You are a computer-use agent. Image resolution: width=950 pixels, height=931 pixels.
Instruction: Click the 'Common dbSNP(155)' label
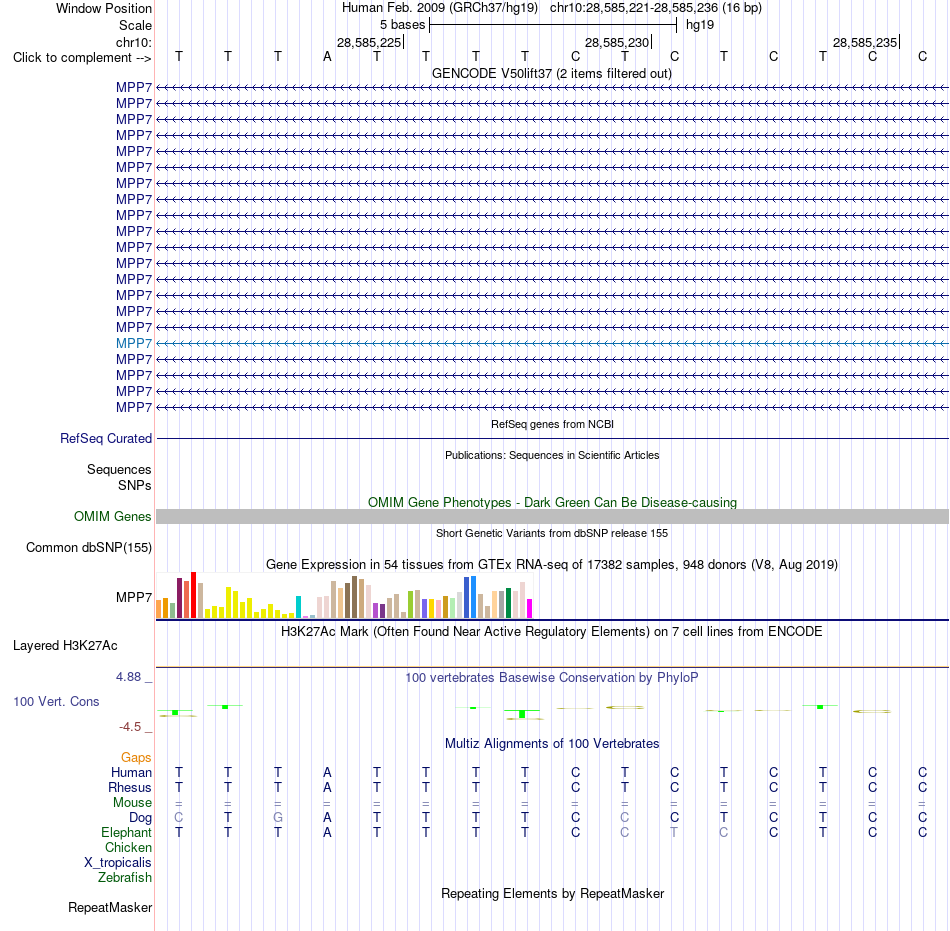88,548
